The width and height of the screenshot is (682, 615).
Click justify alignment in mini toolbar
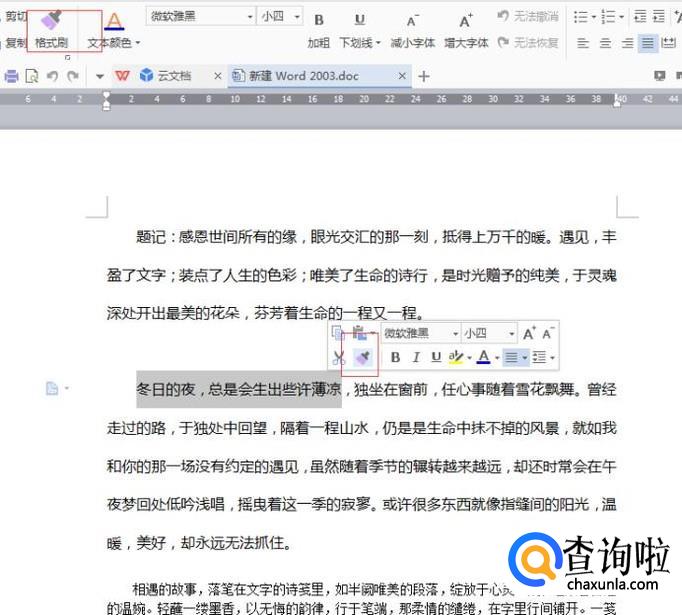click(512, 358)
